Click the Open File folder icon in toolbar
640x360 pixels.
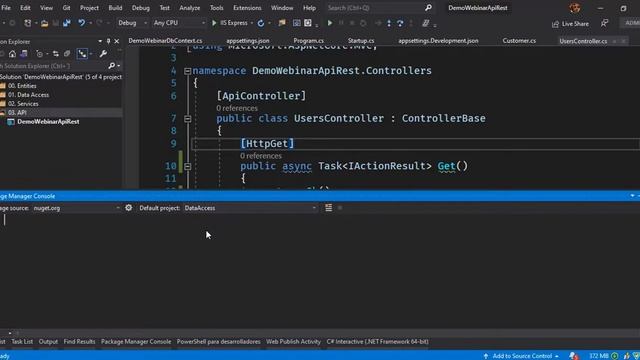[44, 23]
